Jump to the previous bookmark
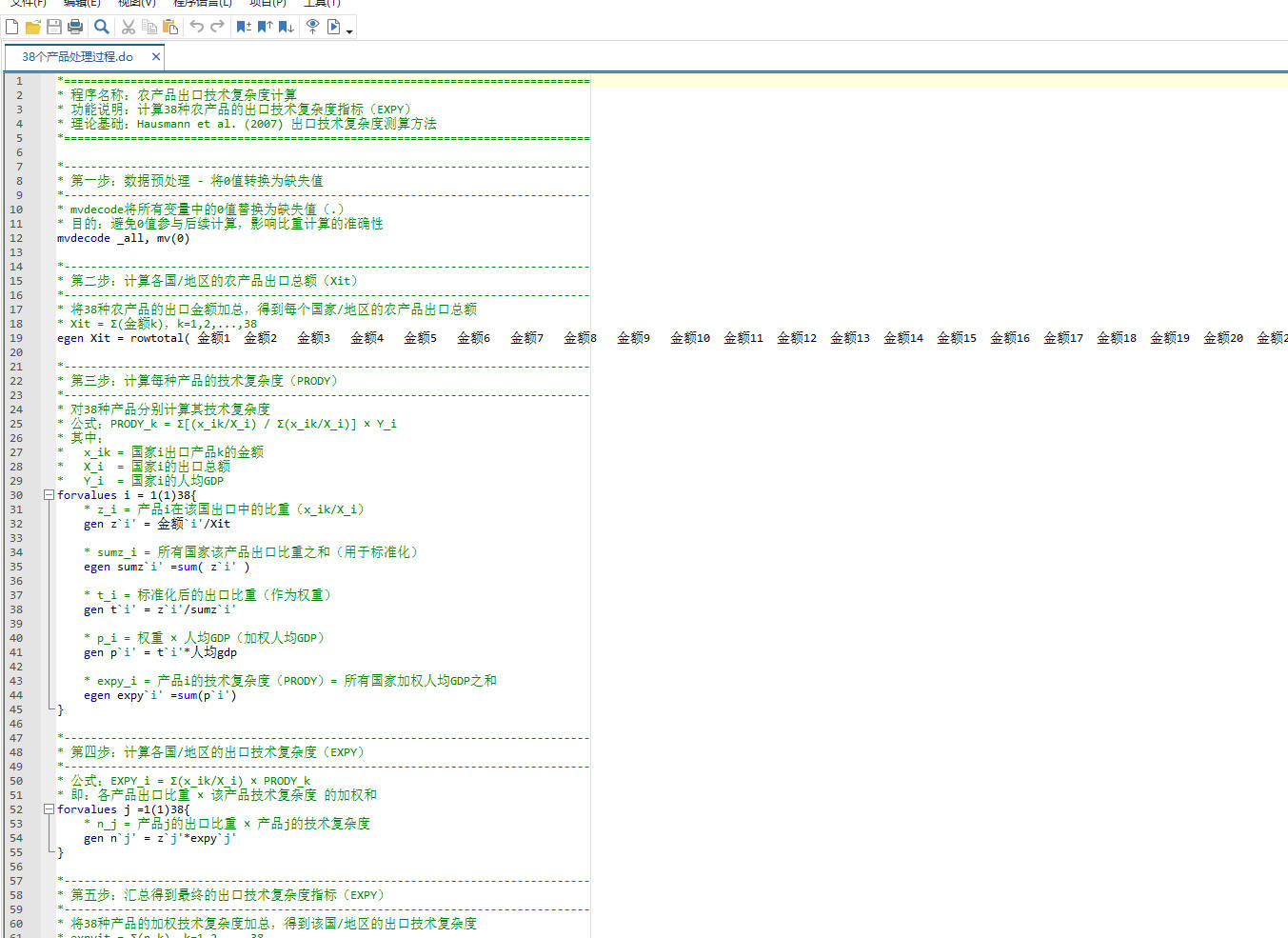This screenshot has height=938, width=1288. pos(265,27)
